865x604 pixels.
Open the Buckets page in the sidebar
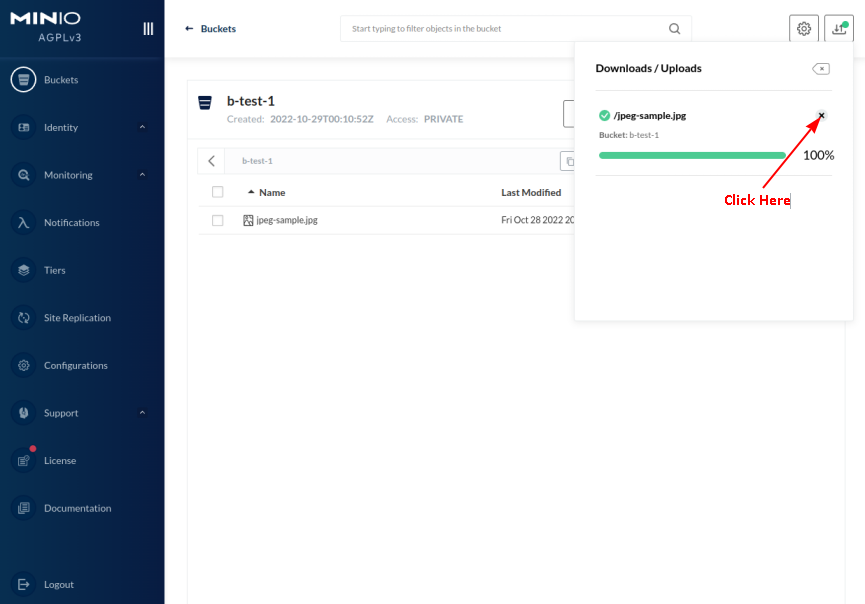click(x=60, y=80)
